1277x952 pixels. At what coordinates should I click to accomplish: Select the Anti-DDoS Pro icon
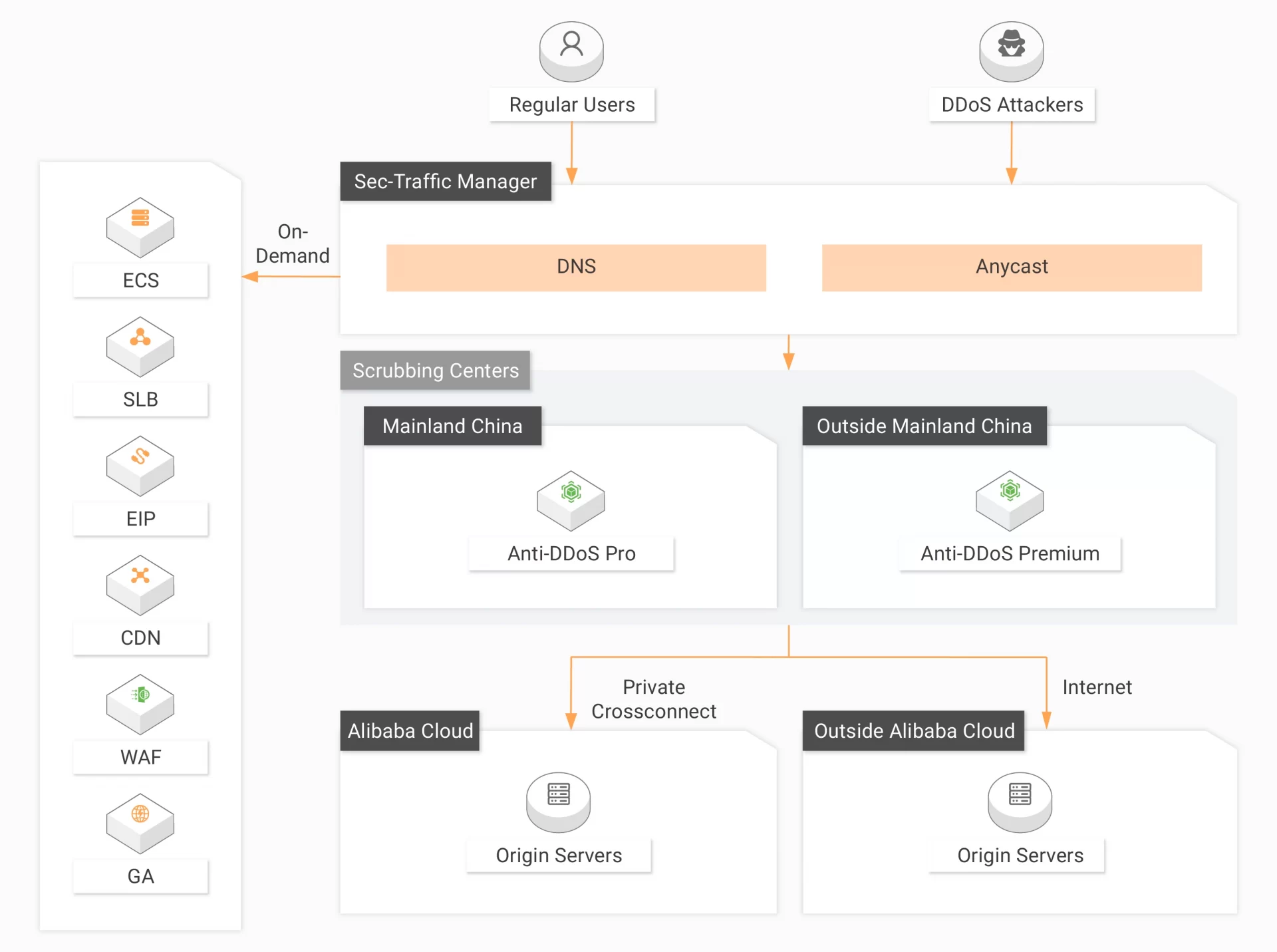(570, 501)
